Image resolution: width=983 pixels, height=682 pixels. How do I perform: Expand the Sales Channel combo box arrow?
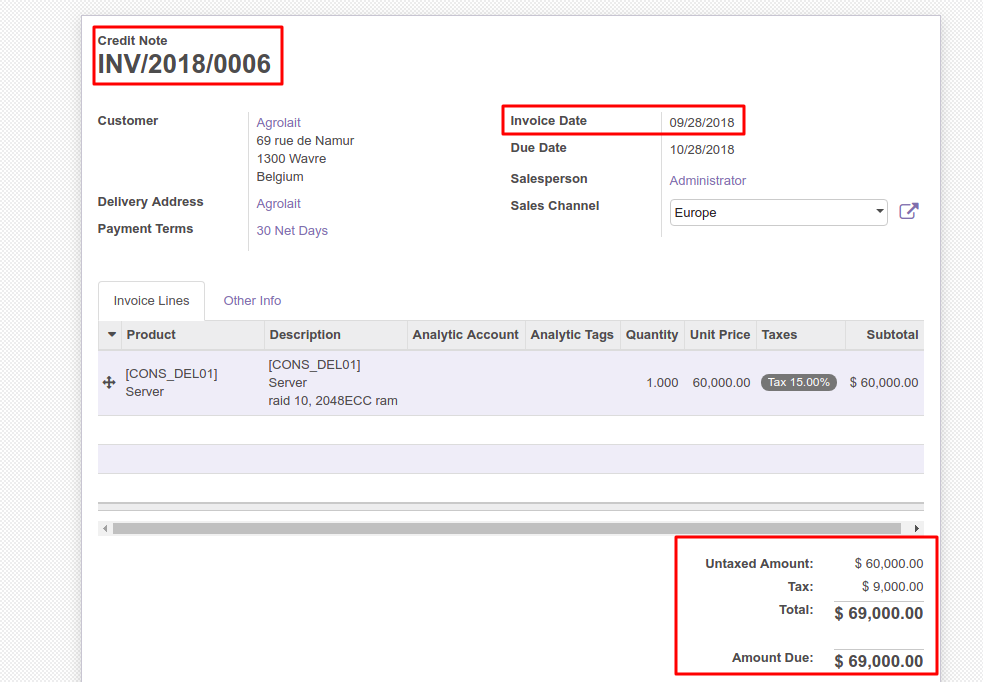tap(879, 212)
